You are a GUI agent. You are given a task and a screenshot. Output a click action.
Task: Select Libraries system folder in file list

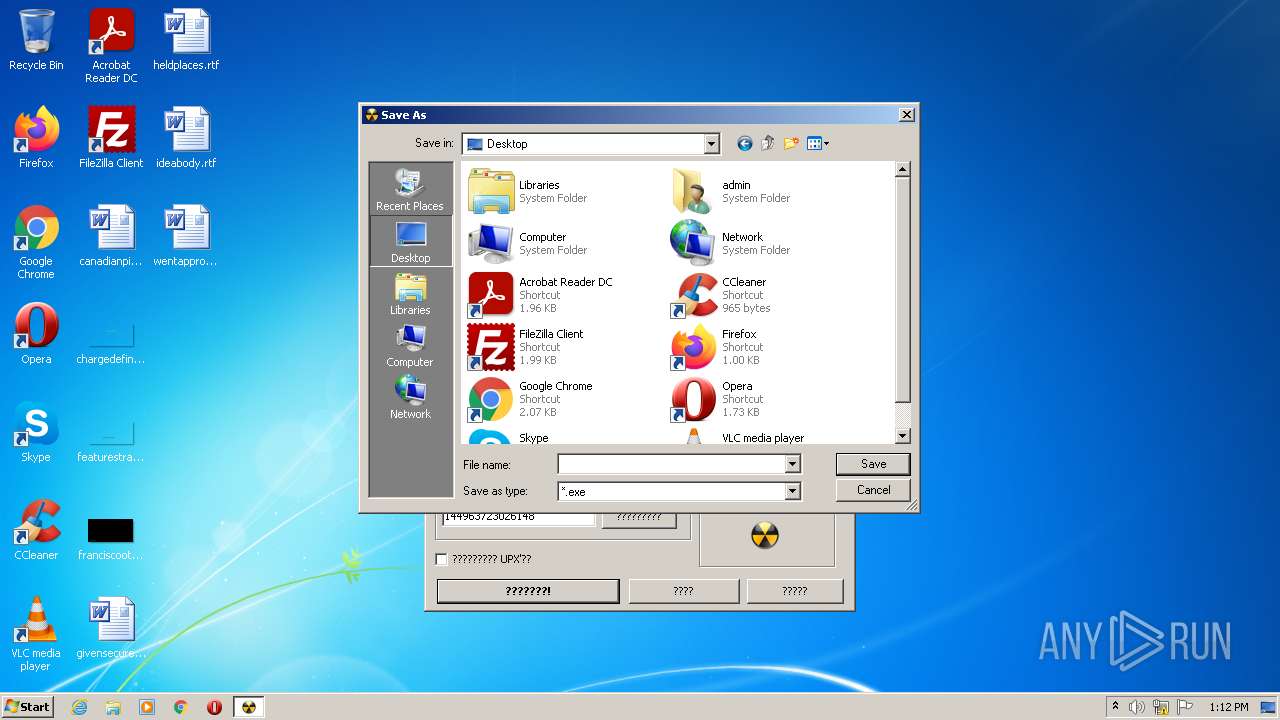(x=528, y=191)
